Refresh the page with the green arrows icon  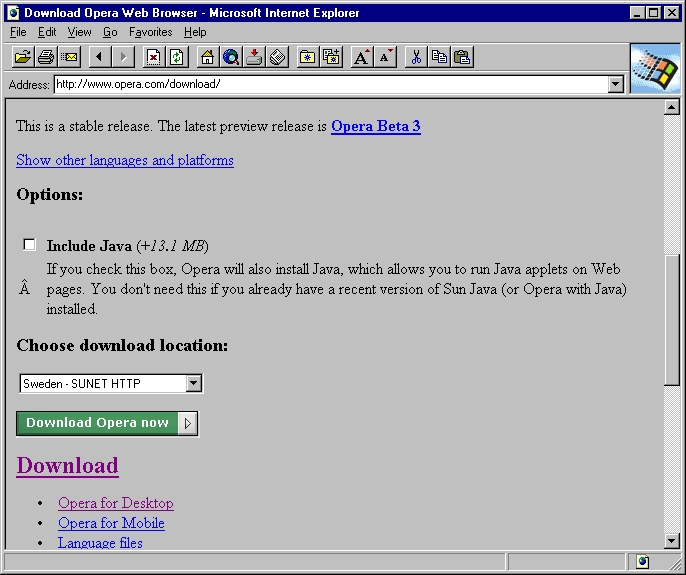(177, 57)
